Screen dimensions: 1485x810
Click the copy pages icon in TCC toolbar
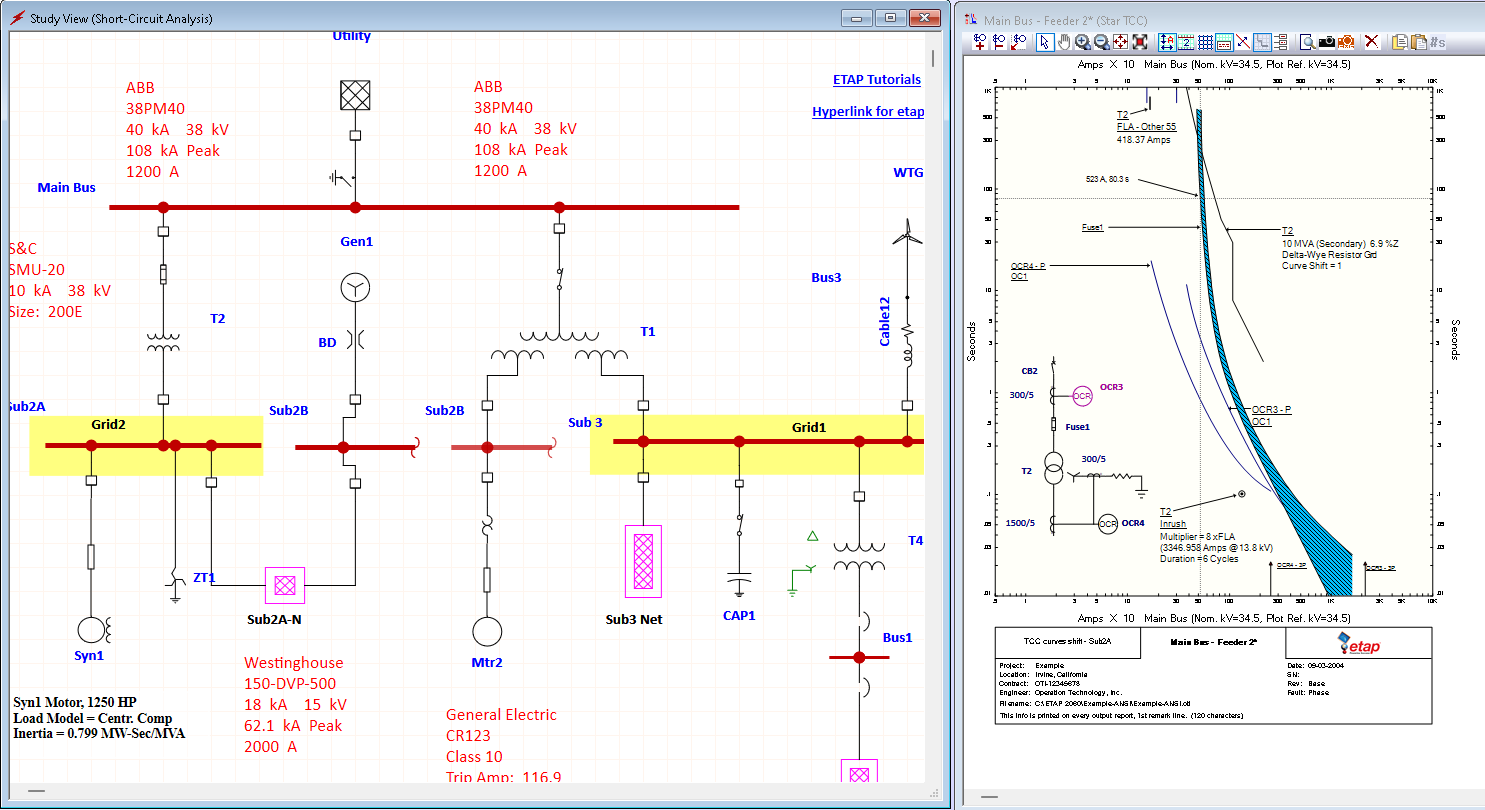[1399, 42]
